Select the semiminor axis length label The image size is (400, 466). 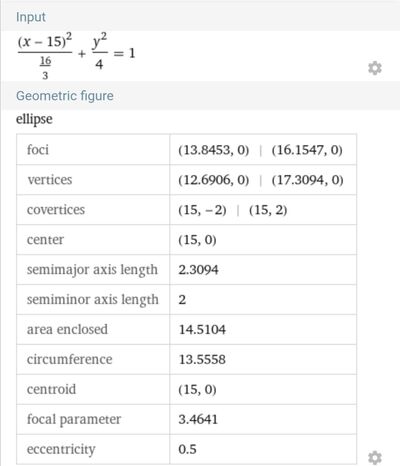click(x=92, y=300)
